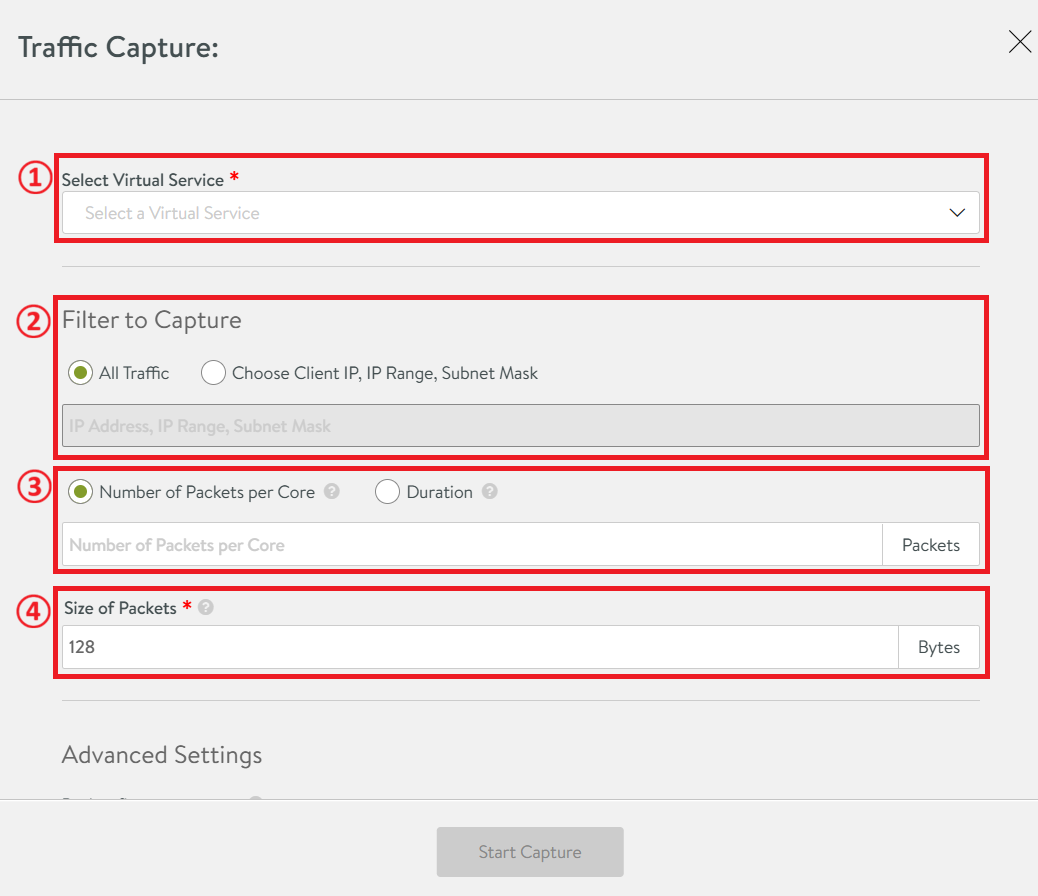
Task: Click the Size of Packets label
Action: 120,608
